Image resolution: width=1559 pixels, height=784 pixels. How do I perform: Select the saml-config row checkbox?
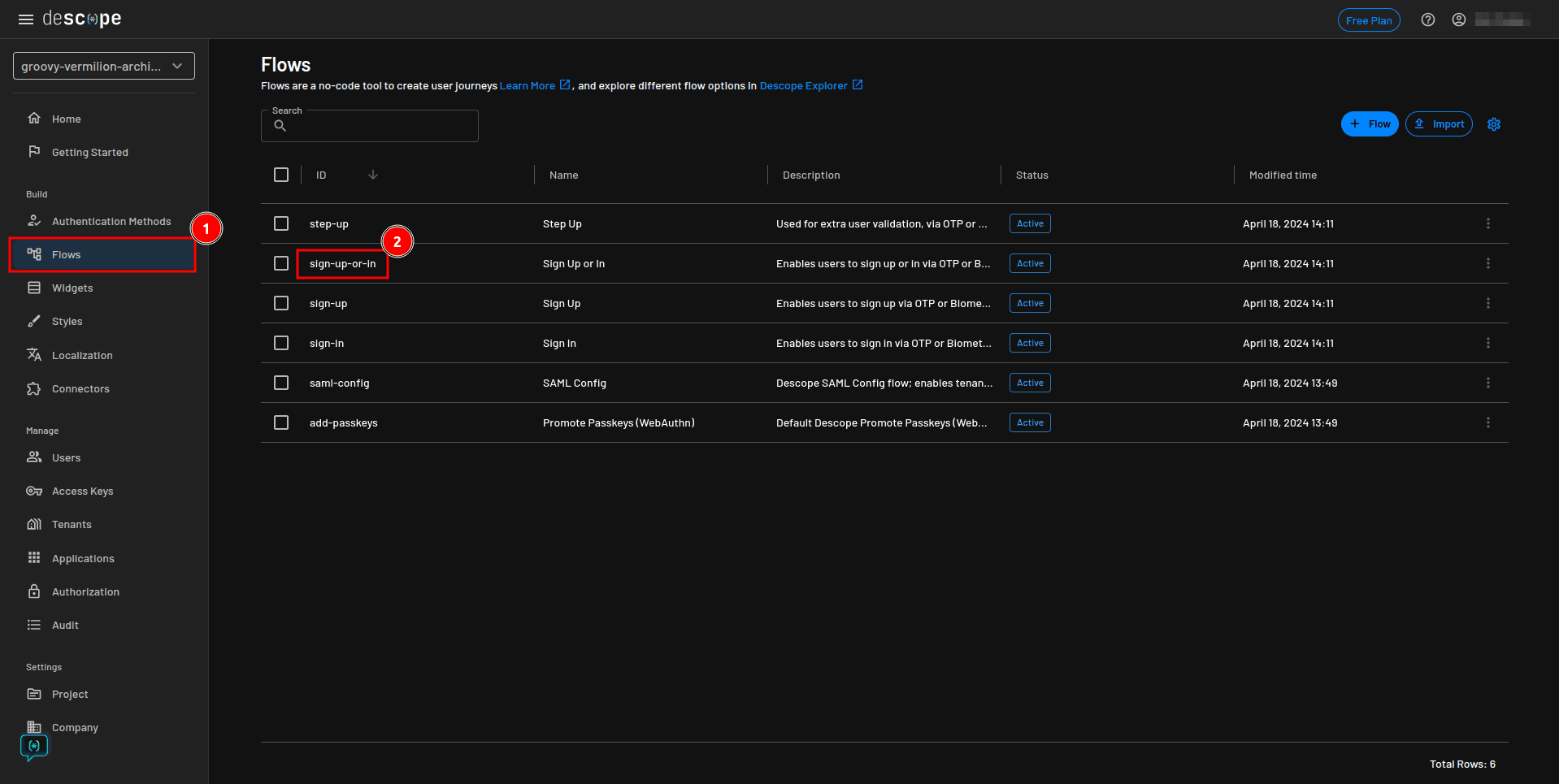[x=281, y=383]
